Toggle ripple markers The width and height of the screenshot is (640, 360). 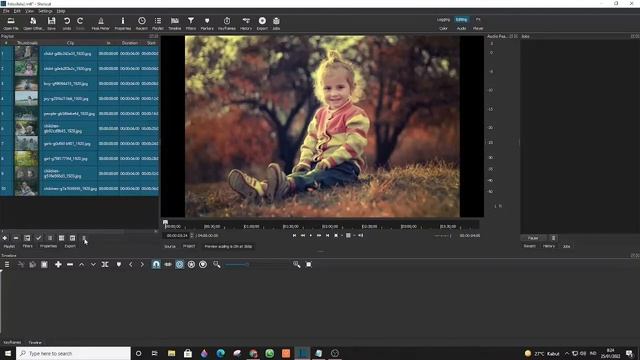[x=203, y=264]
